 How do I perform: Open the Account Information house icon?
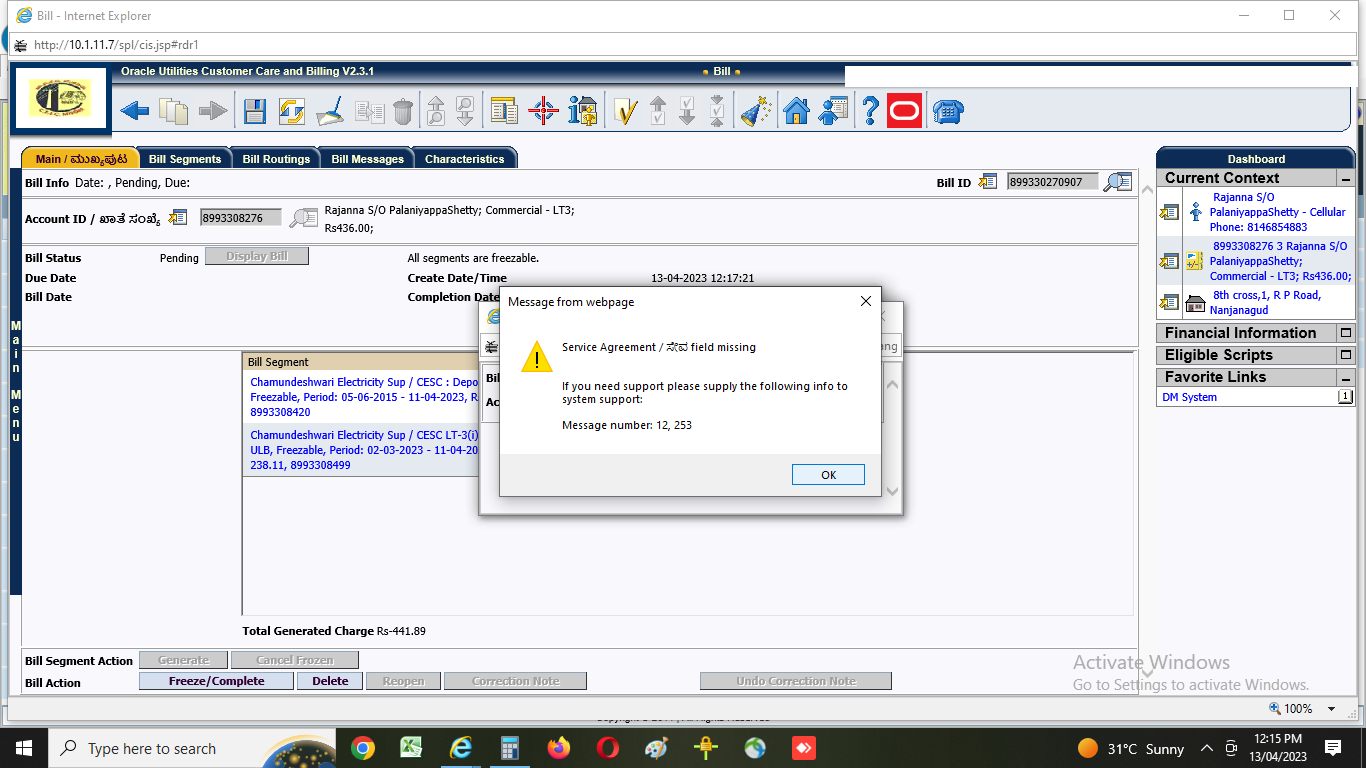[582, 110]
